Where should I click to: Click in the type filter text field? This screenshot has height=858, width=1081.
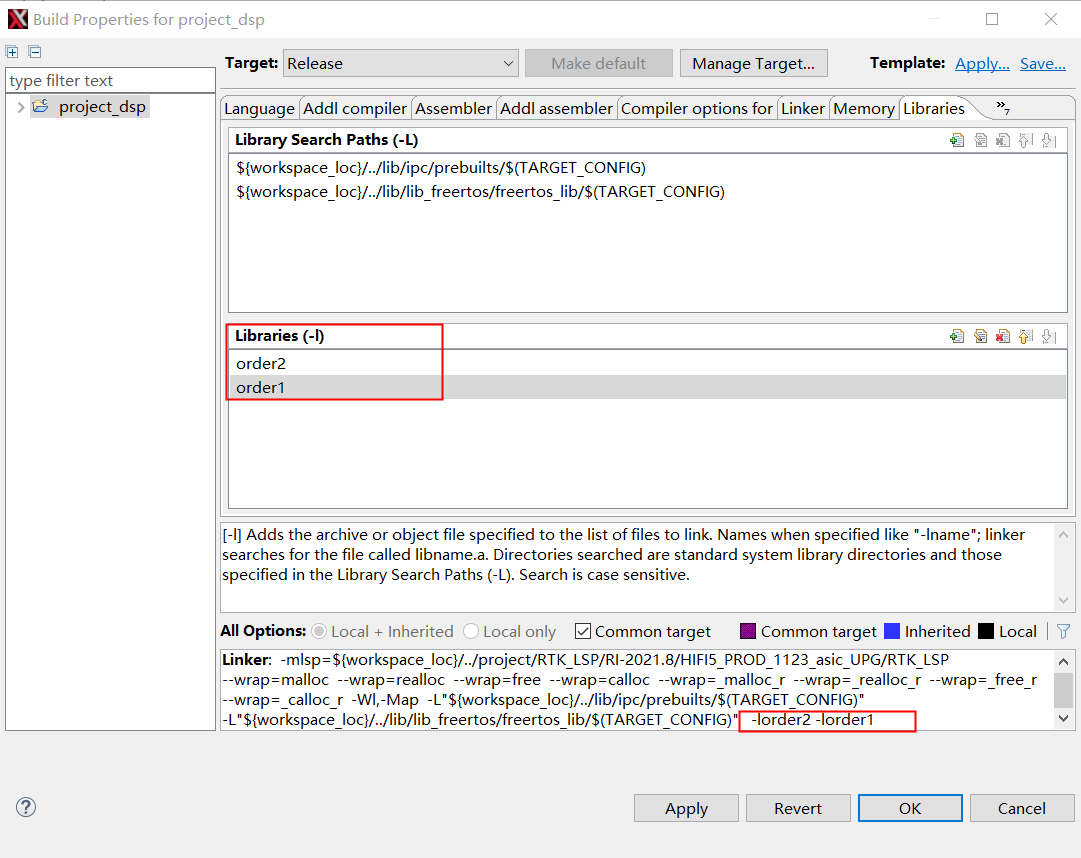click(110, 80)
